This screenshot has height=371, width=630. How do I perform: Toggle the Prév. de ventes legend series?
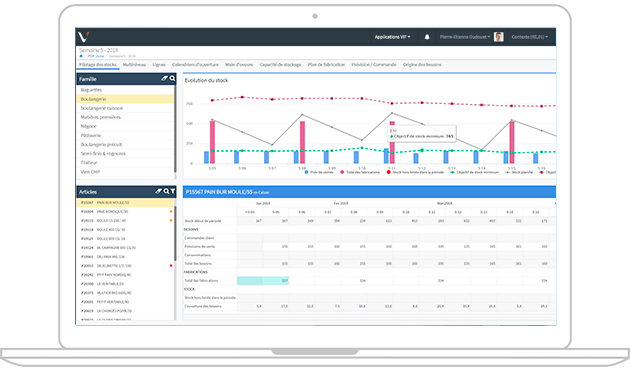(319, 172)
